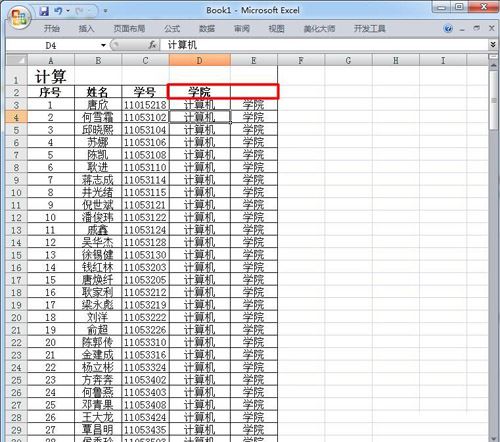Click the 学号 header cell
The height and width of the screenshot is (442, 500).
[x=145, y=92]
